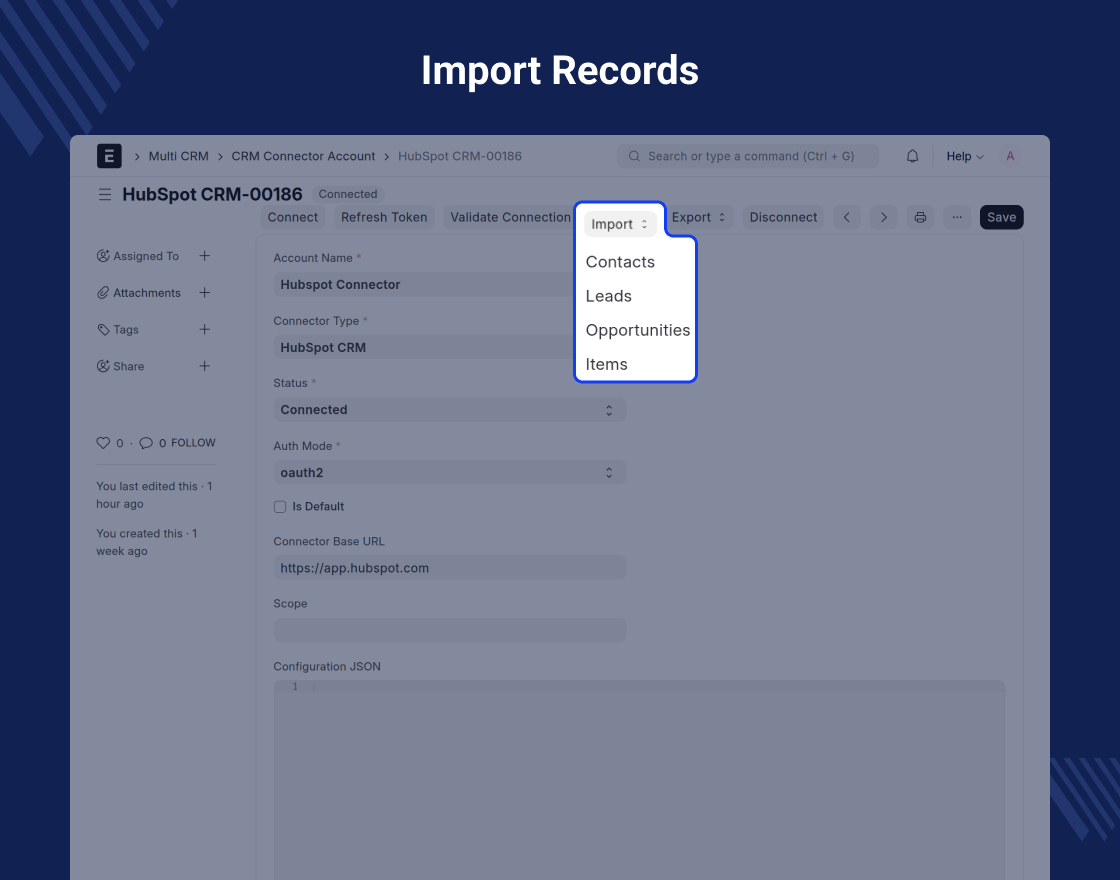Go to next record arrow

[x=884, y=217]
